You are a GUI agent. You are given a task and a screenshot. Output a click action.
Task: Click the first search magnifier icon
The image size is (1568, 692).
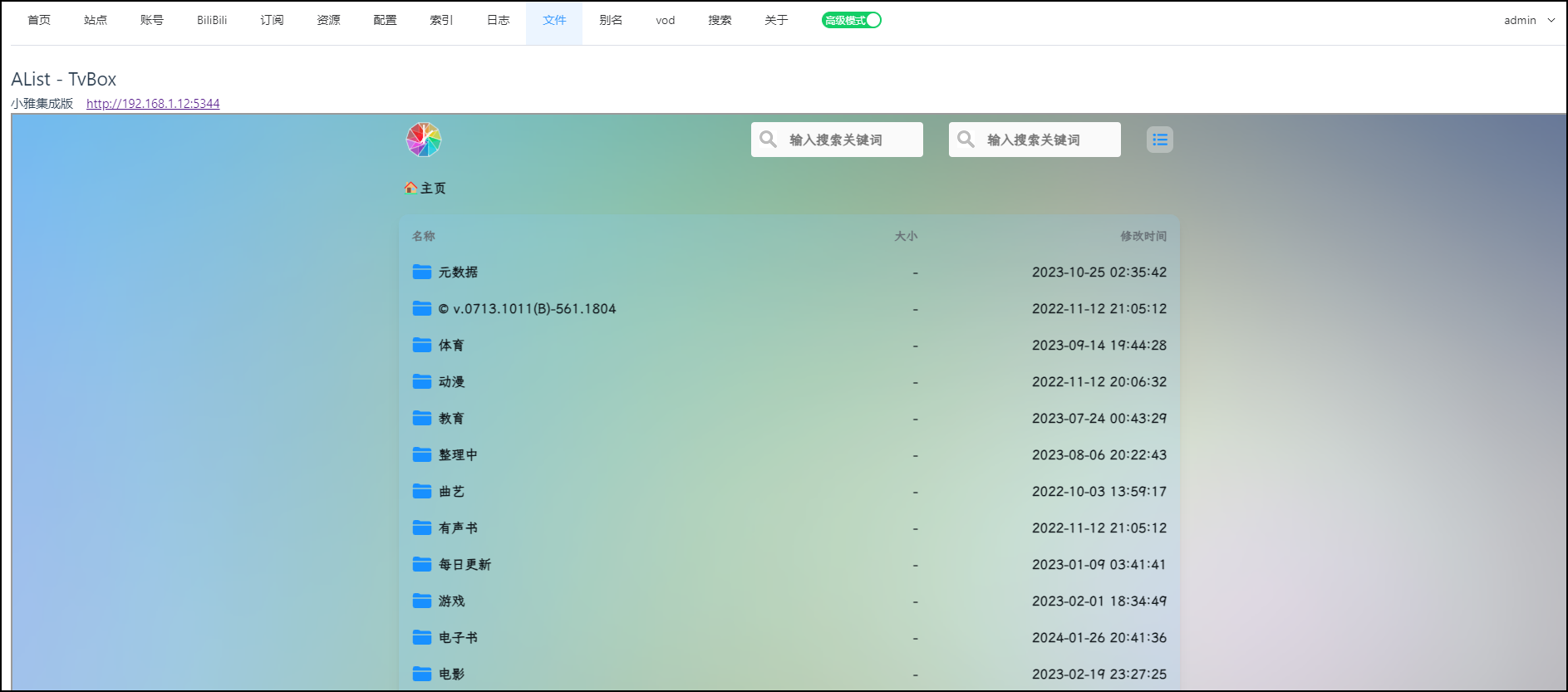pos(769,140)
